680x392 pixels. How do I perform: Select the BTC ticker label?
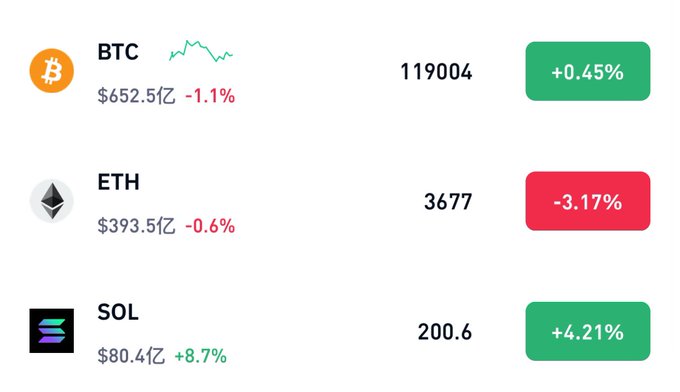[118, 52]
